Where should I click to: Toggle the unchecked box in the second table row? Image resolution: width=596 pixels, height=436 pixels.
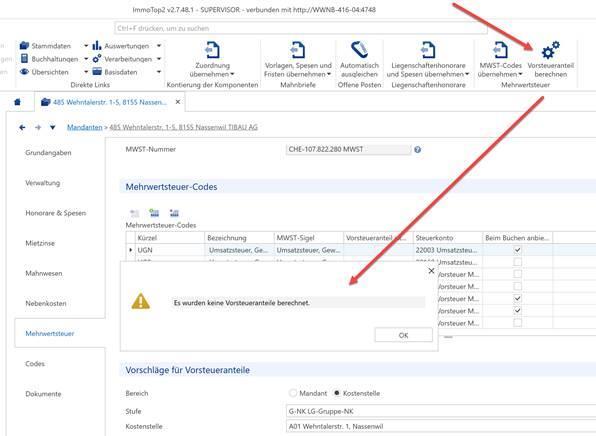(517, 262)
